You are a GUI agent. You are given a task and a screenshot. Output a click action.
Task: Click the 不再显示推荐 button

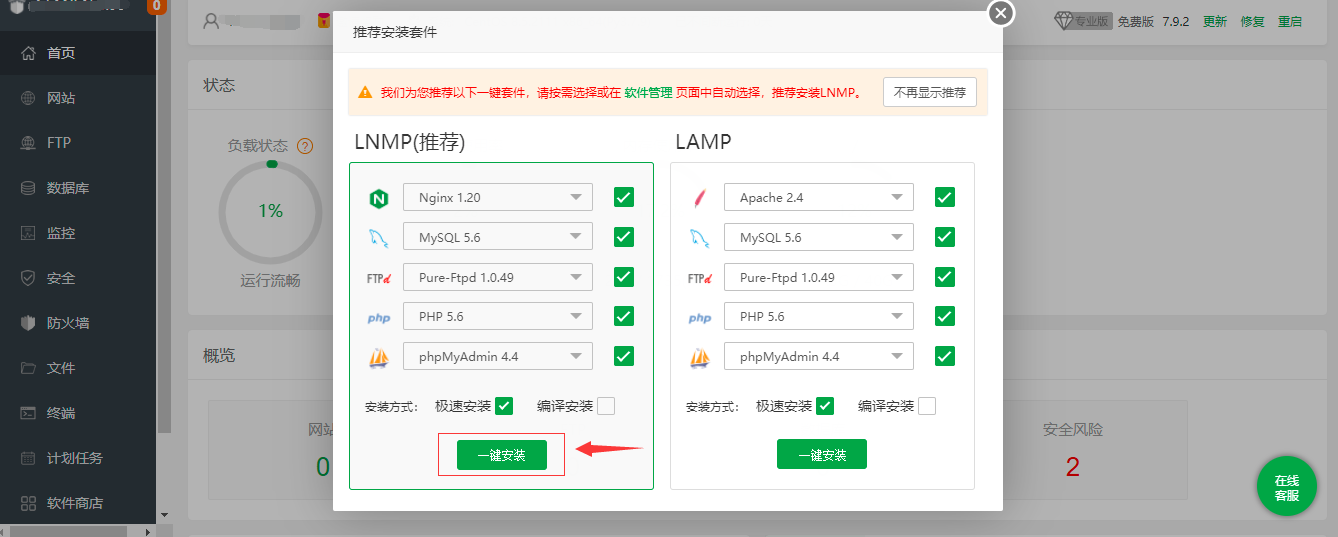tap(930, 92)
